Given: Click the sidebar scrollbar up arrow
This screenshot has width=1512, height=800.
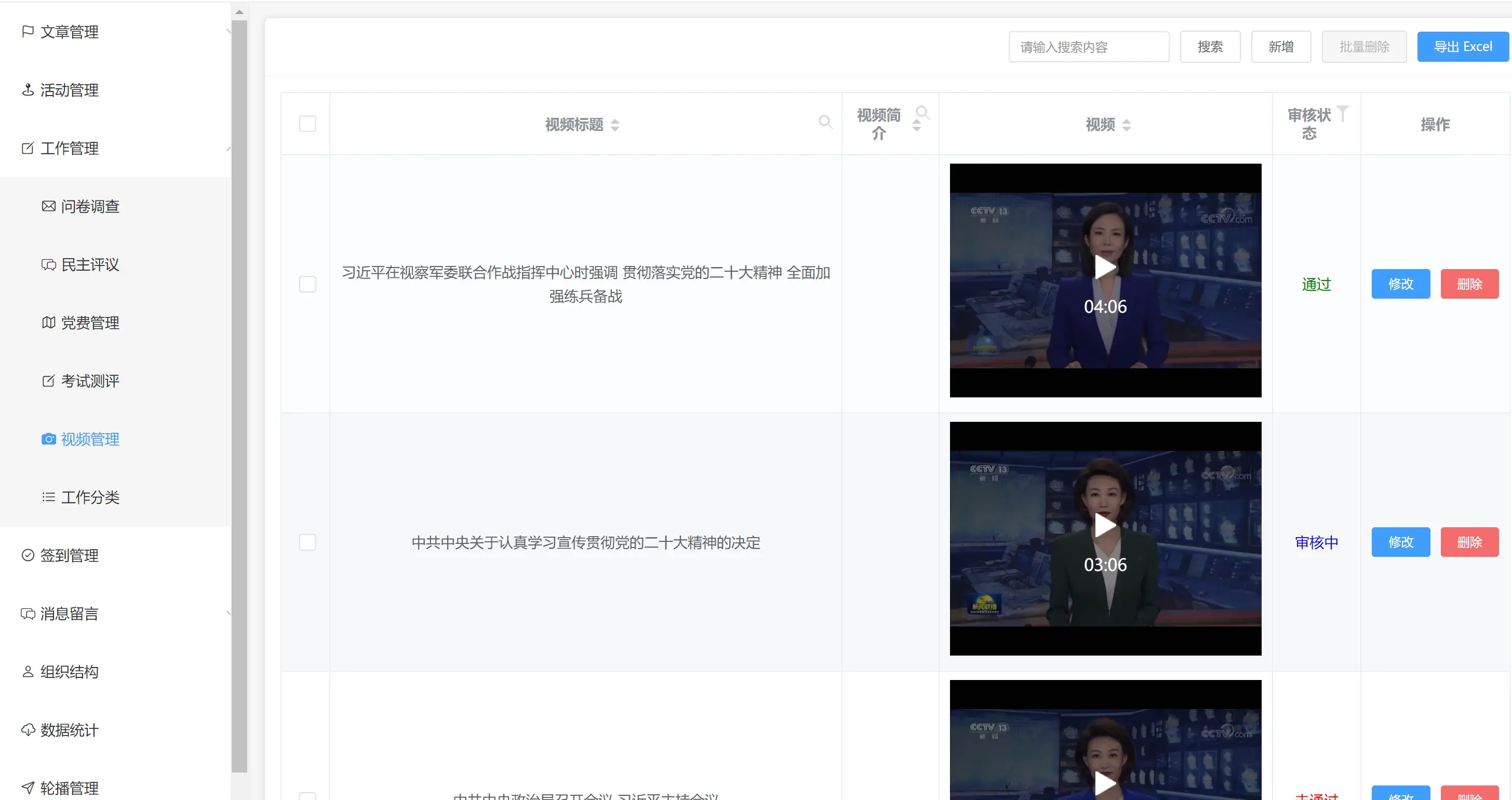Looking at the screenshot, I should coord(239,11).
